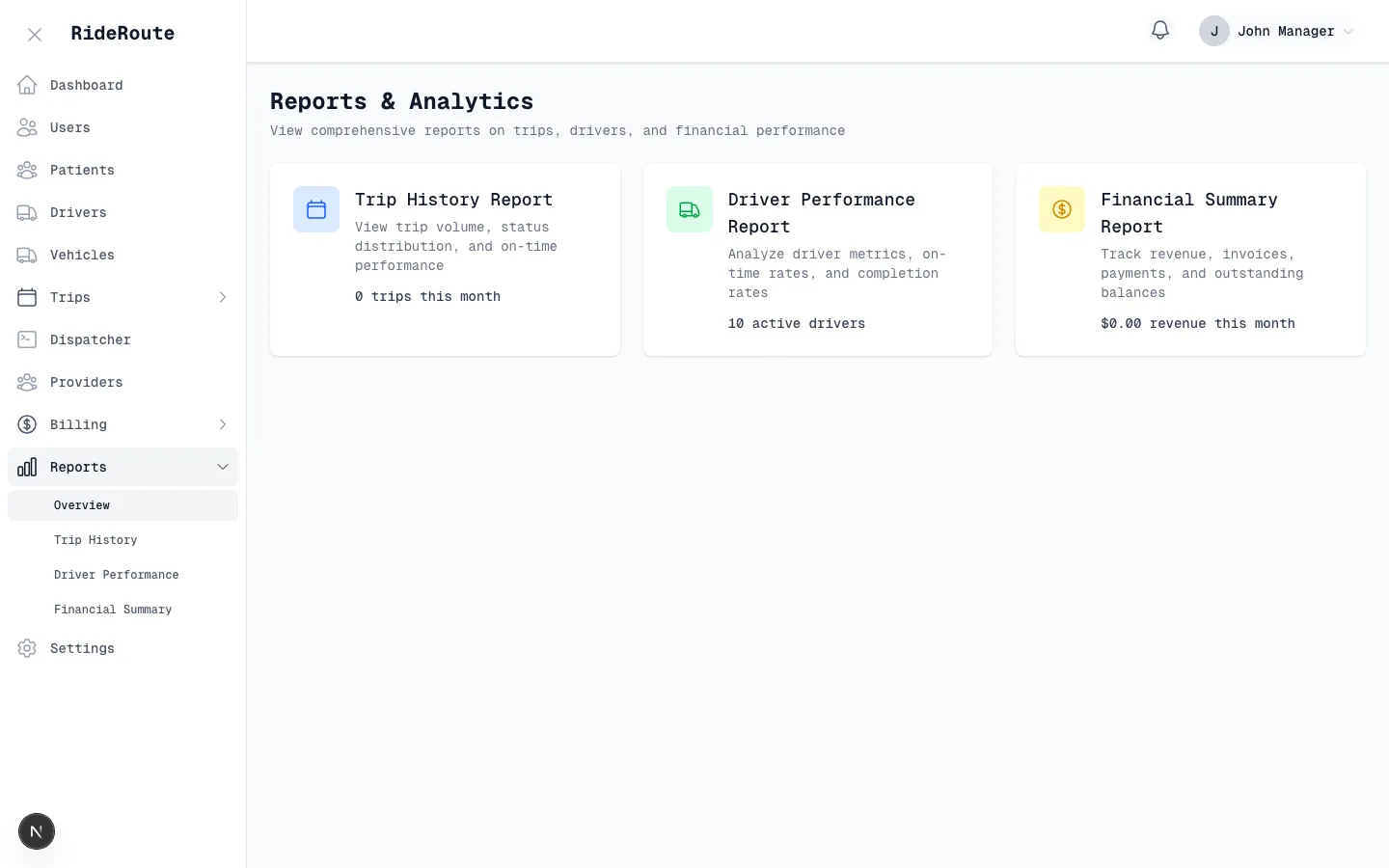Select the Overview report sub-item
This screenshot has width=1389, height=868.
[x=123, y=505]
